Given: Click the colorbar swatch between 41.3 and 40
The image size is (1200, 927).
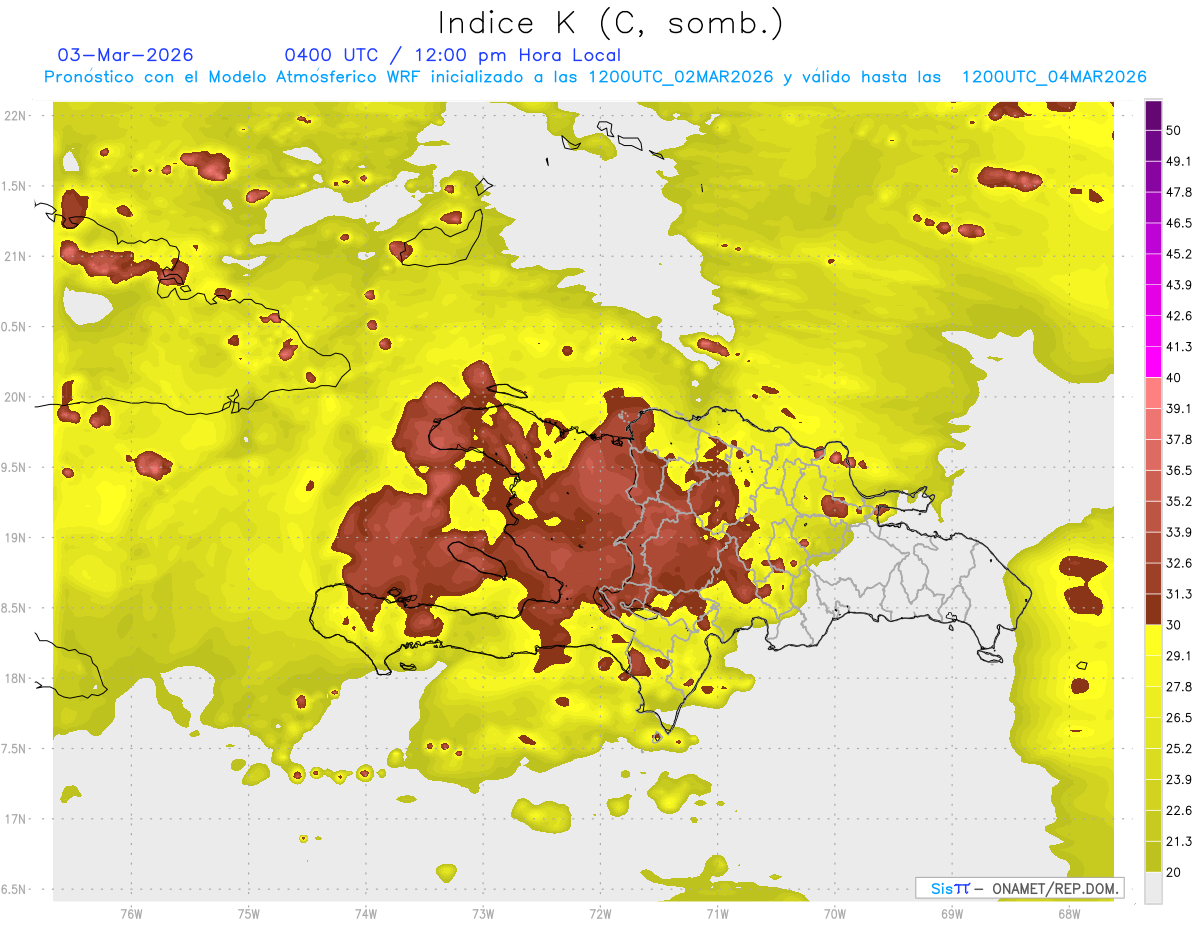Looking at the screenshot, I should (x=1153, y=362).
